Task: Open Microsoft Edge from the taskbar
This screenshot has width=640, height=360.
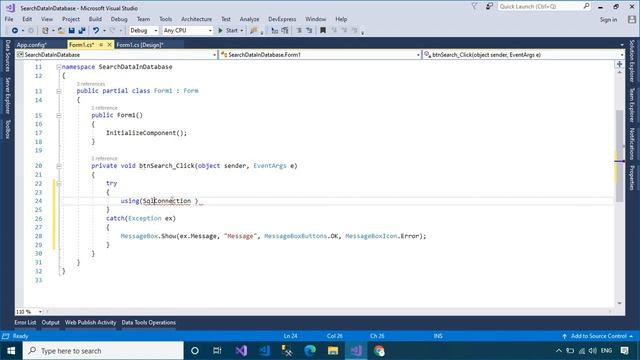Action: tap(310, 351)
